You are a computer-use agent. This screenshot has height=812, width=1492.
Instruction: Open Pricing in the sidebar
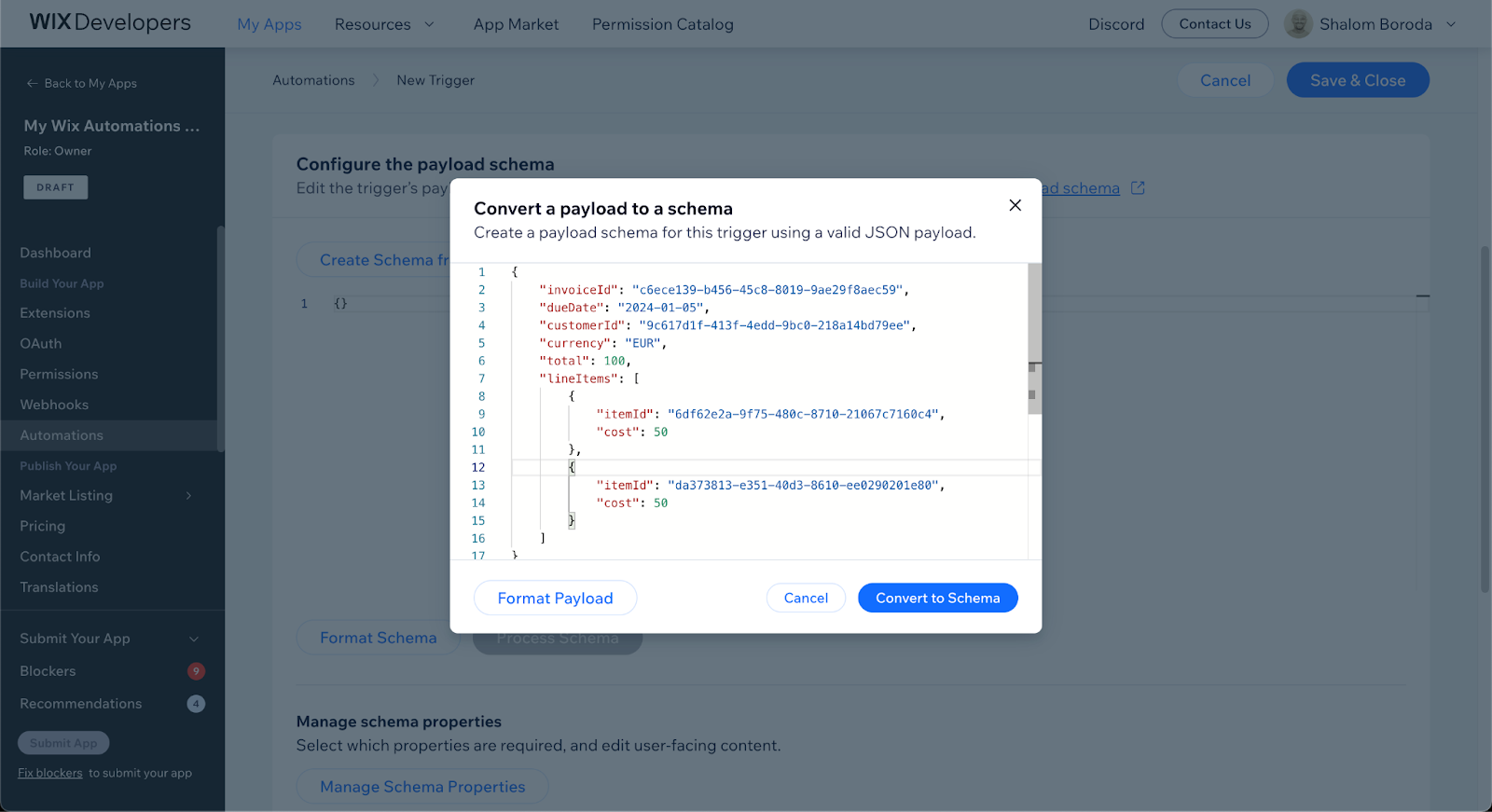pos(43,527)
